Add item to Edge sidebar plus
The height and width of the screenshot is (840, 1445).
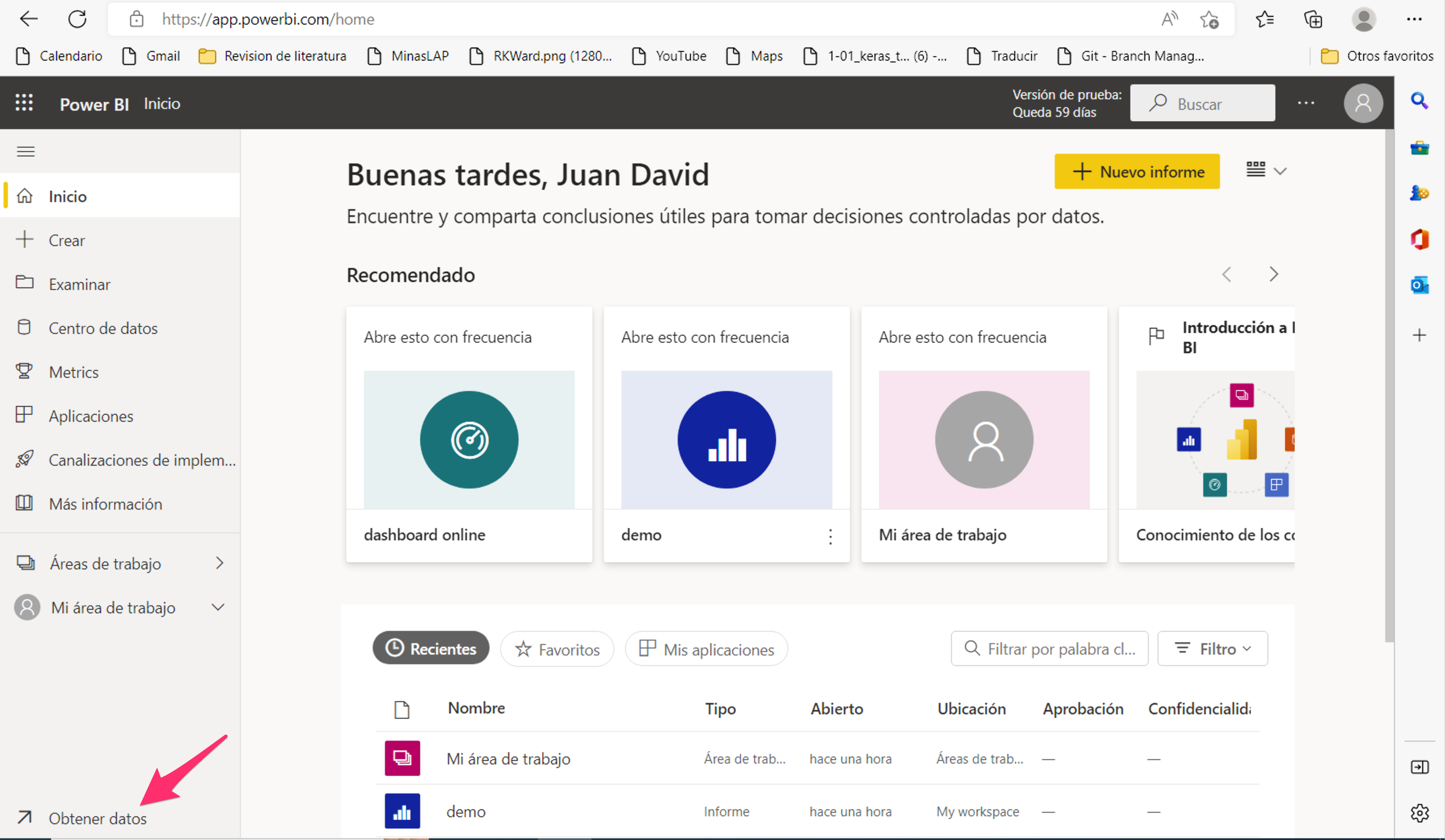1419,335
